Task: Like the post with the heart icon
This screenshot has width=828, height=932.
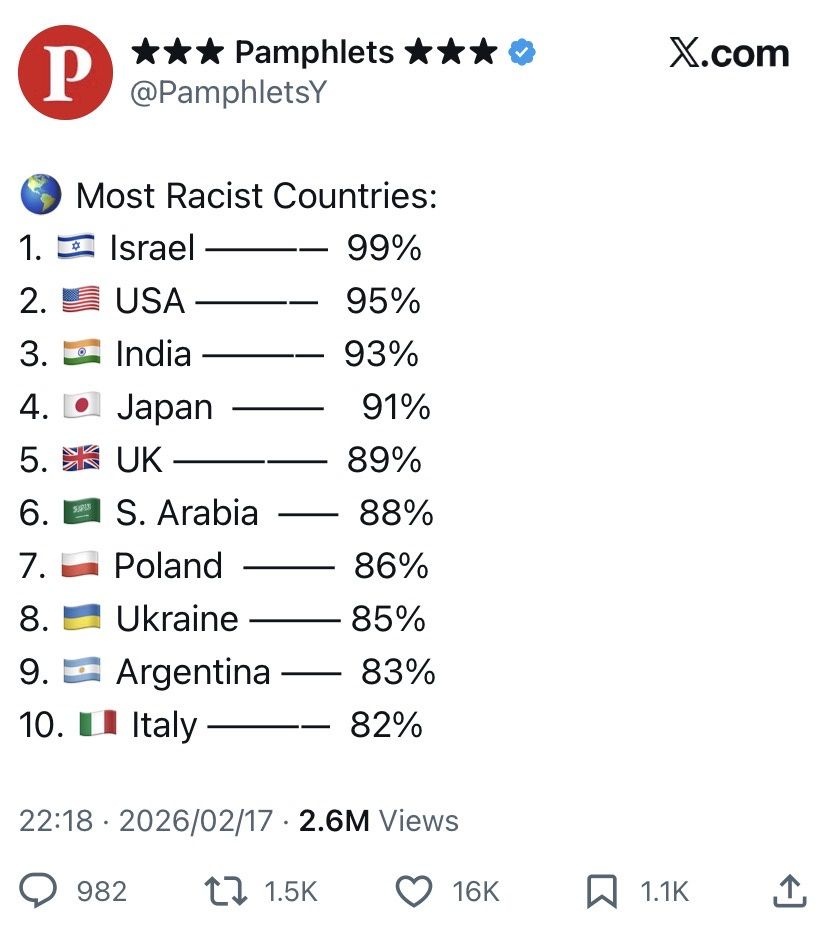Action: [x=414, y=890]
